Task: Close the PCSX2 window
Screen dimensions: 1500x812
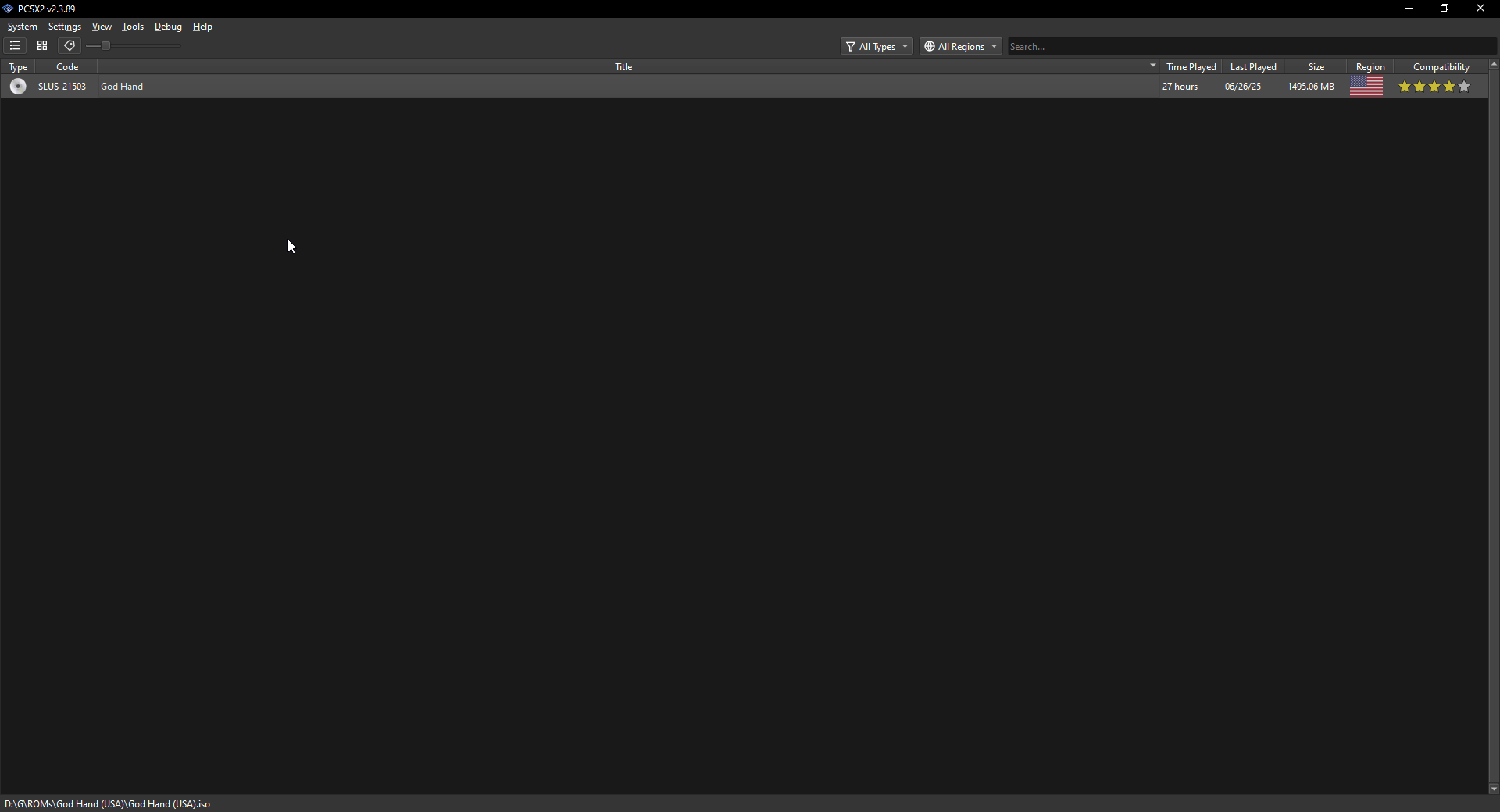Action: (x=1480, y=9)
